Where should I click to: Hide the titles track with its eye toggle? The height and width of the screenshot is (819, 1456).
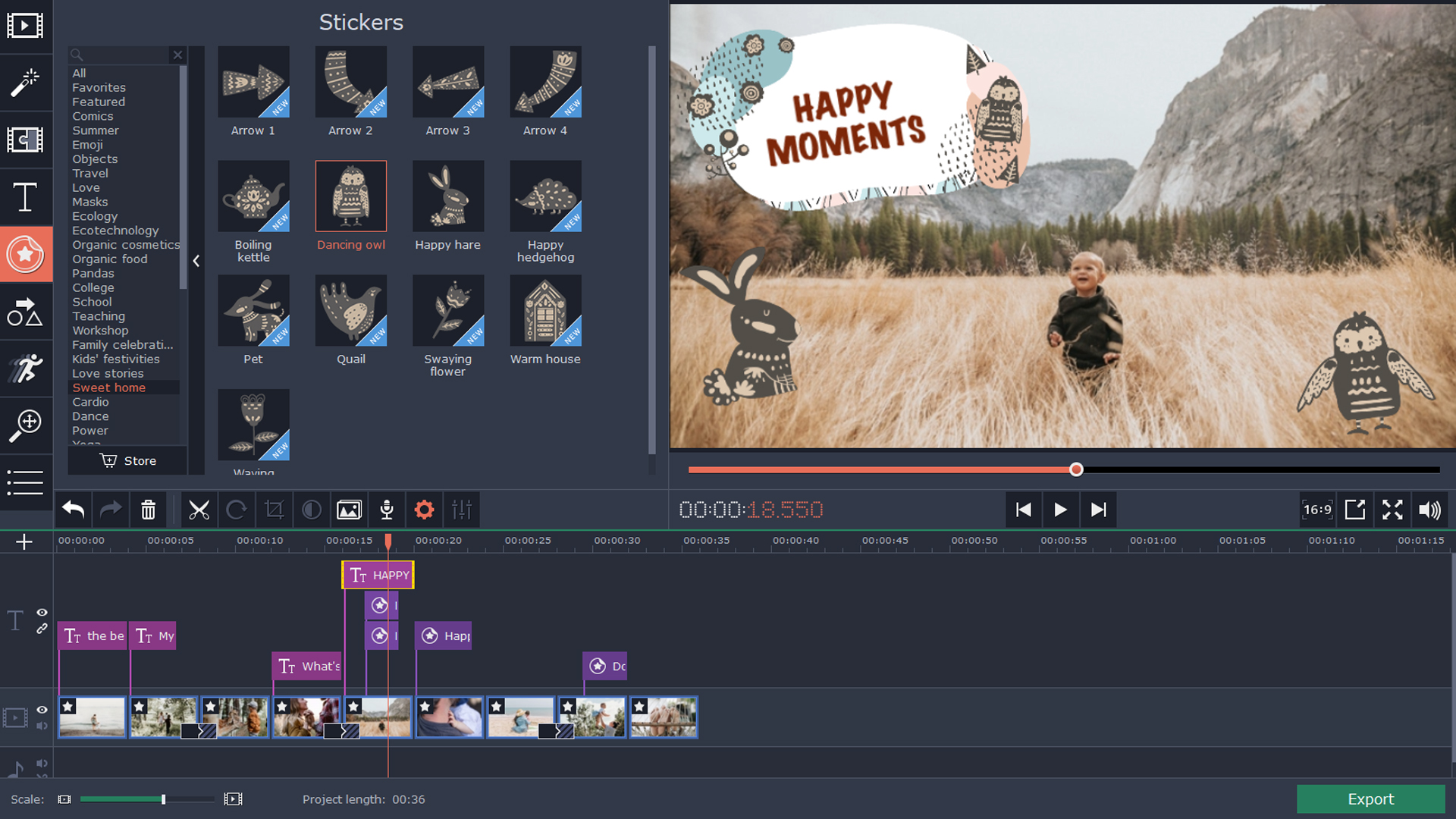[42, 613]
